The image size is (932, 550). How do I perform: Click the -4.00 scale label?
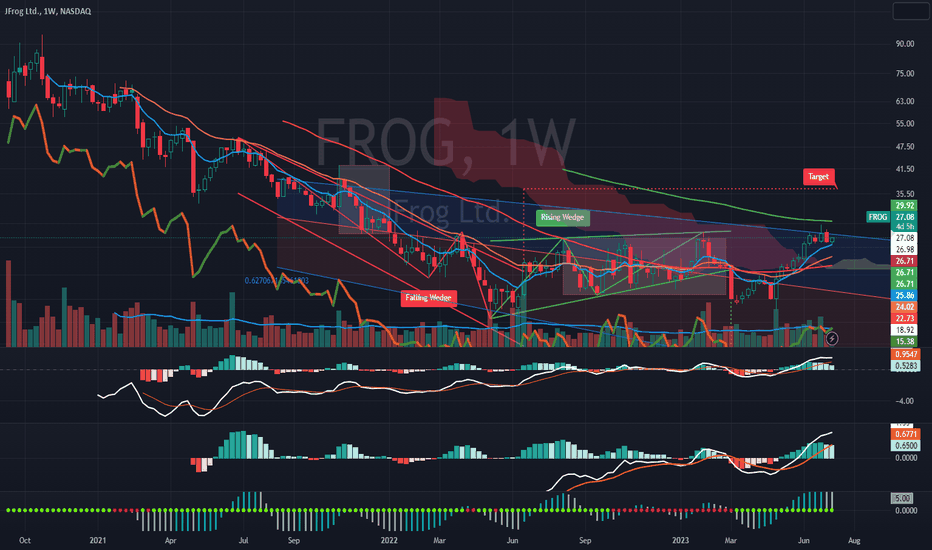[904, 401]
